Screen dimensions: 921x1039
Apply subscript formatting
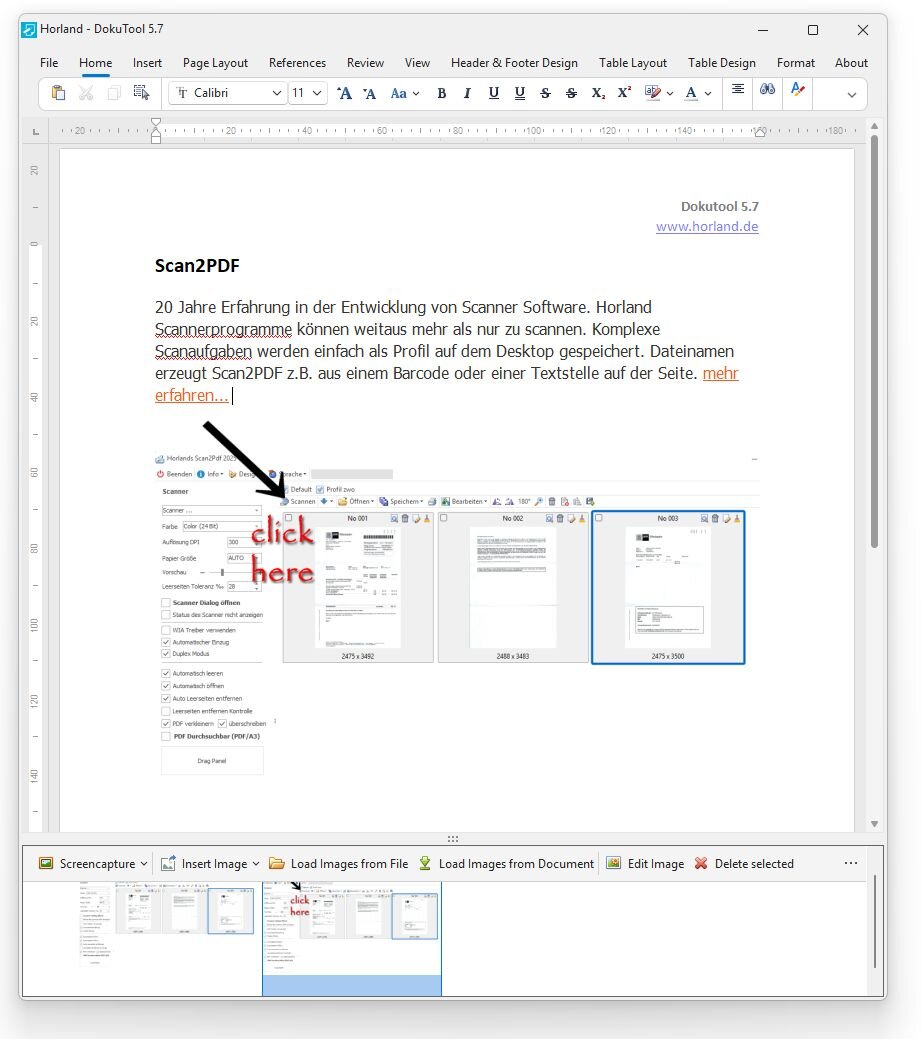pos(598,93)
